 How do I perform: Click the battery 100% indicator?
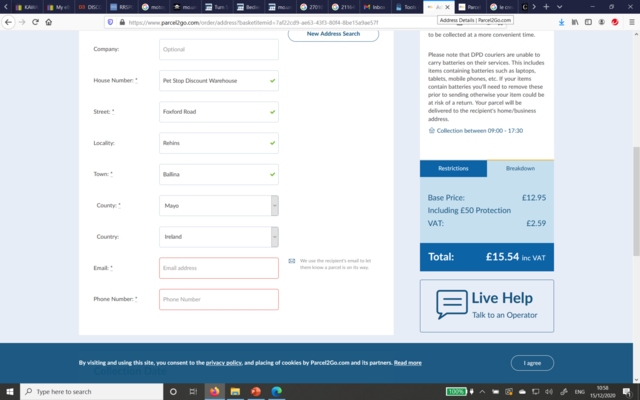point(456,391)
